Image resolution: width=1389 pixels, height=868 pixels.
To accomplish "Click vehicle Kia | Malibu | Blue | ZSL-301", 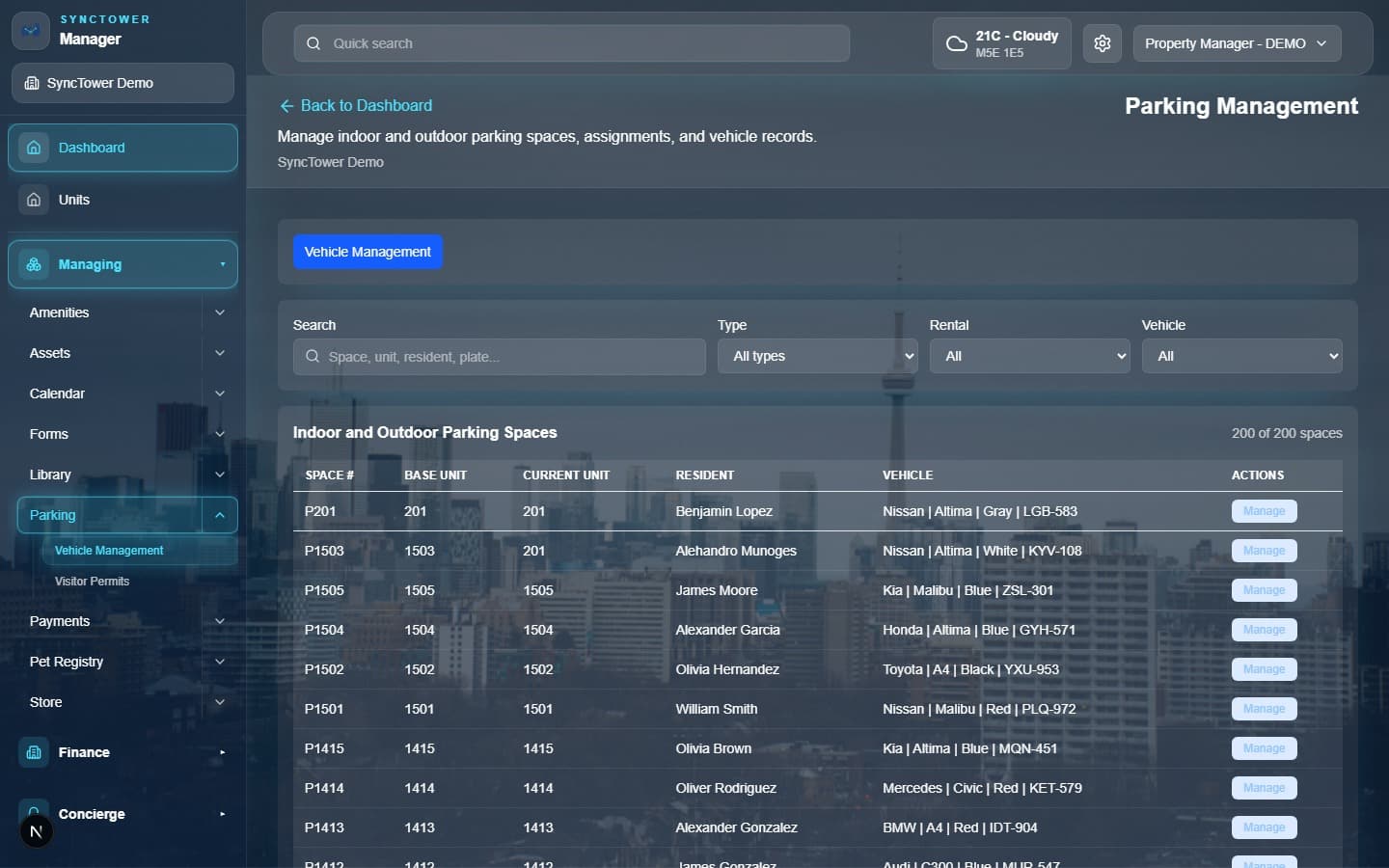I will pos(967,590).
